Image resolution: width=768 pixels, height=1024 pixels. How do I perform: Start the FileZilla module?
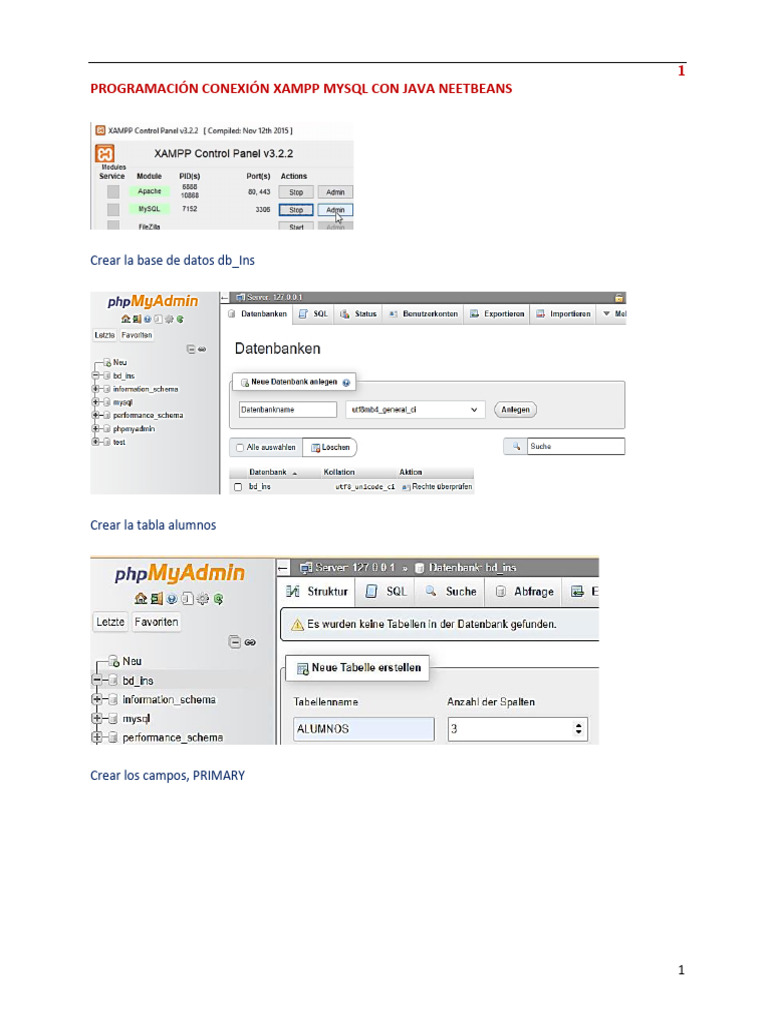click(296, 226)
